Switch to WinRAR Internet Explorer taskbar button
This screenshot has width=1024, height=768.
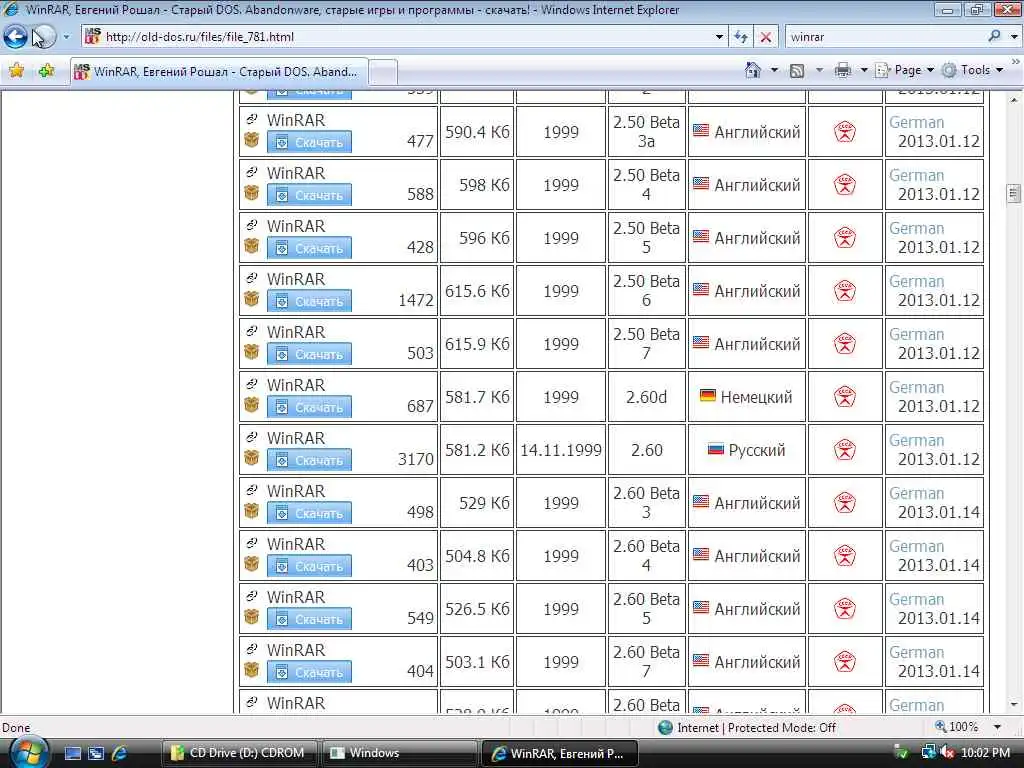tap(559, 753)
